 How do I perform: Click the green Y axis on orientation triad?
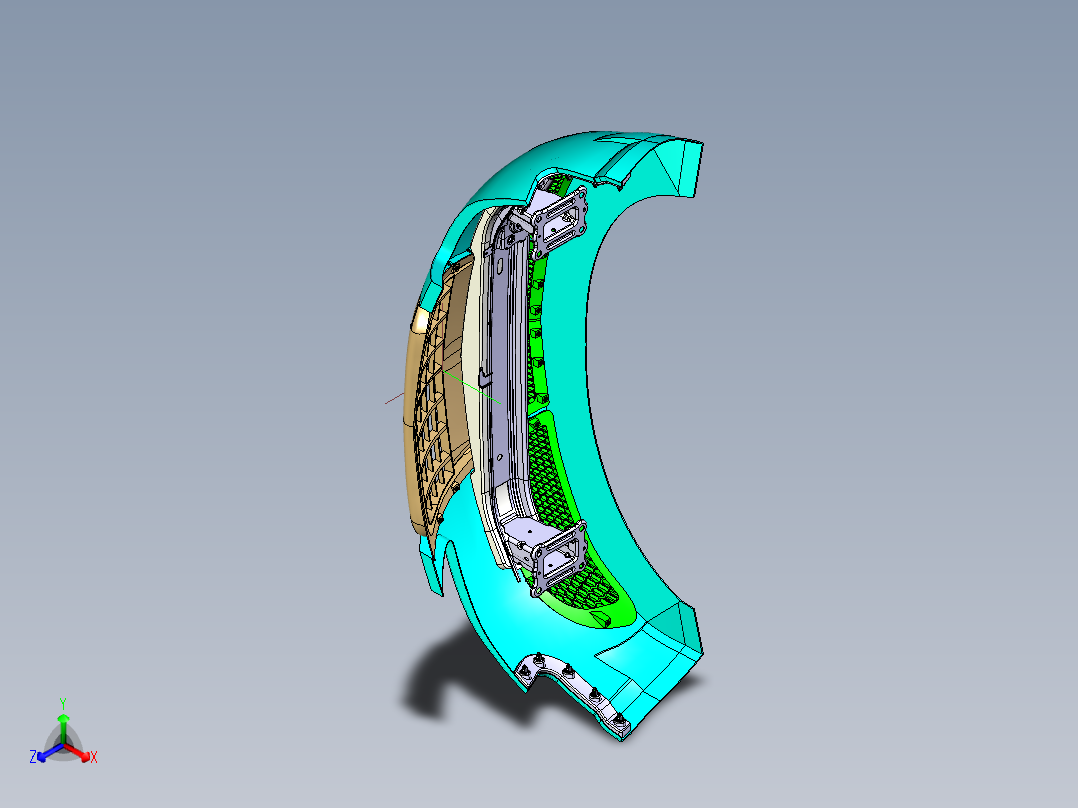click(x=63, y=722)
